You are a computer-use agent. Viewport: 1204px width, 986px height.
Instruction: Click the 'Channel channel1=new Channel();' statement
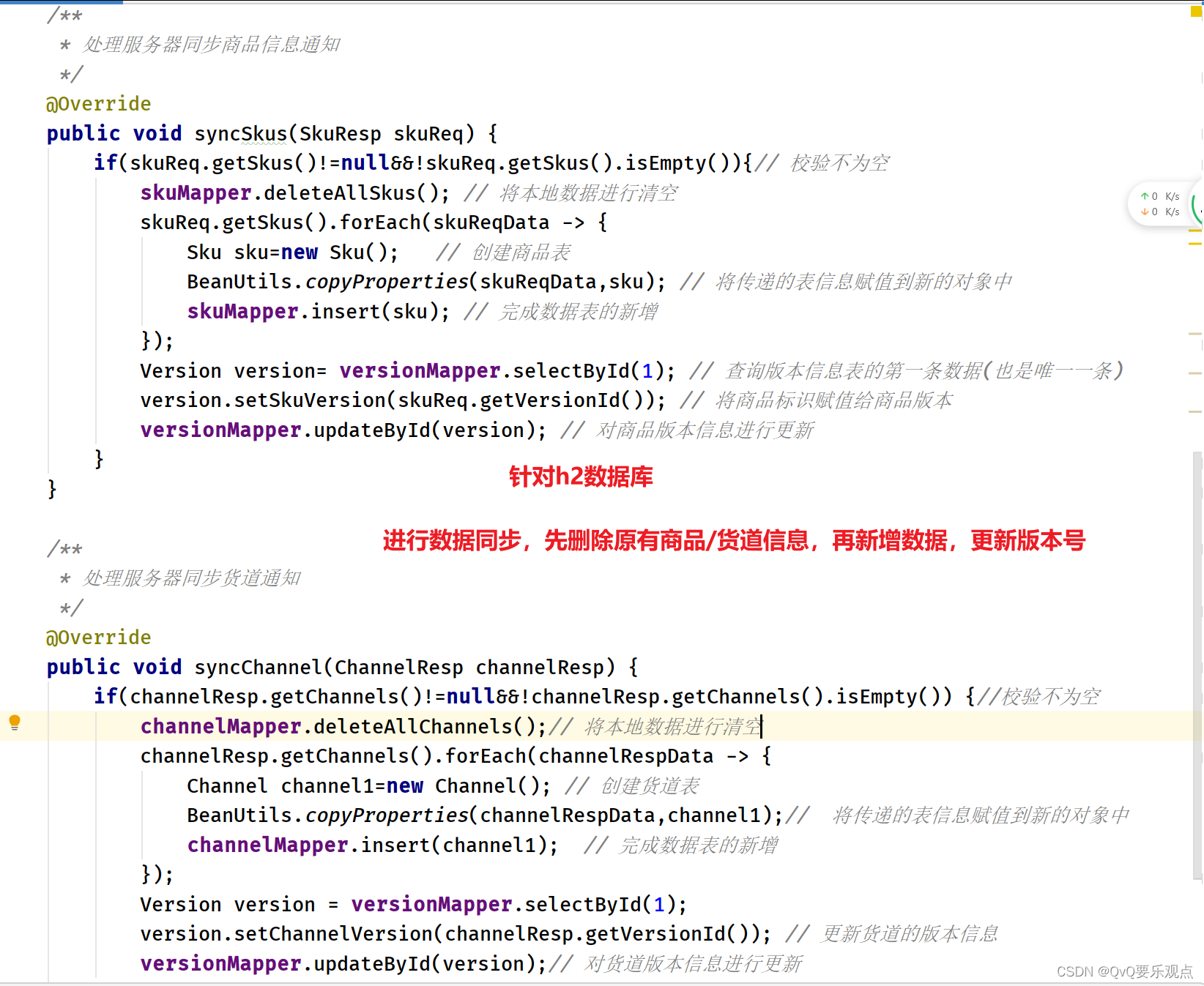(x=369, y=786)
